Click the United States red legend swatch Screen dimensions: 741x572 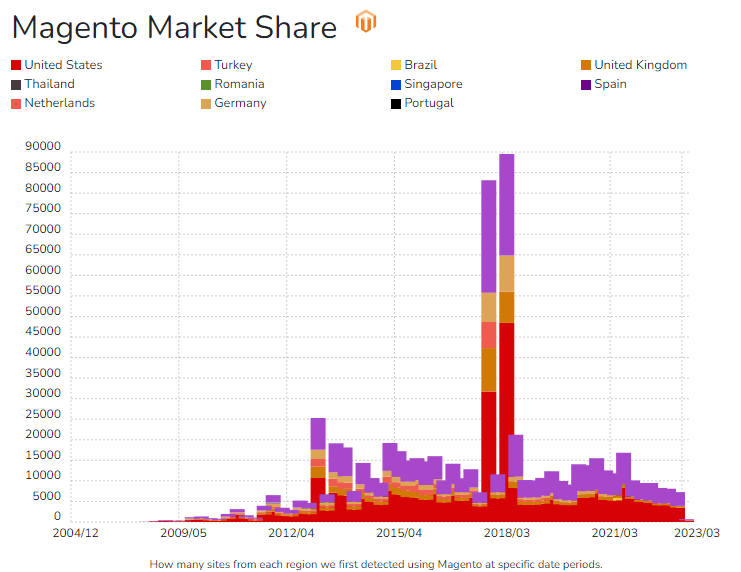[16, 65]
